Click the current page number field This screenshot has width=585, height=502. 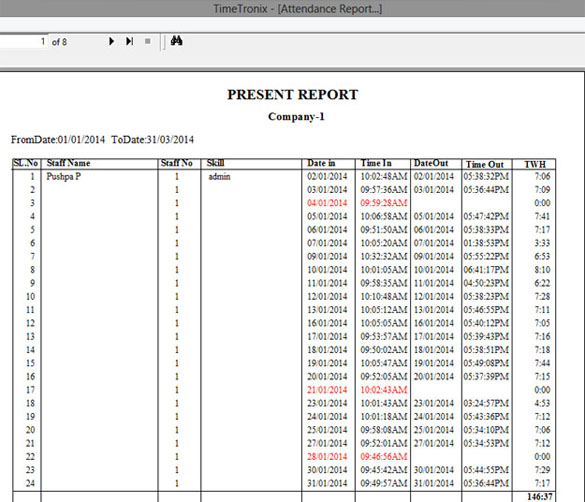(24, 41)
